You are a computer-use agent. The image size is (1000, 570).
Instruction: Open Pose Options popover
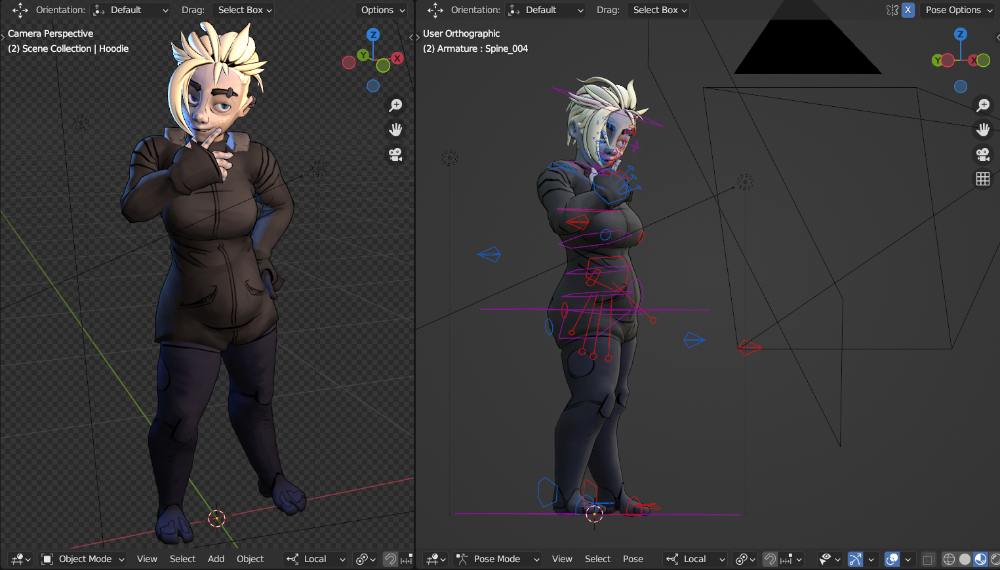[959, 10]
